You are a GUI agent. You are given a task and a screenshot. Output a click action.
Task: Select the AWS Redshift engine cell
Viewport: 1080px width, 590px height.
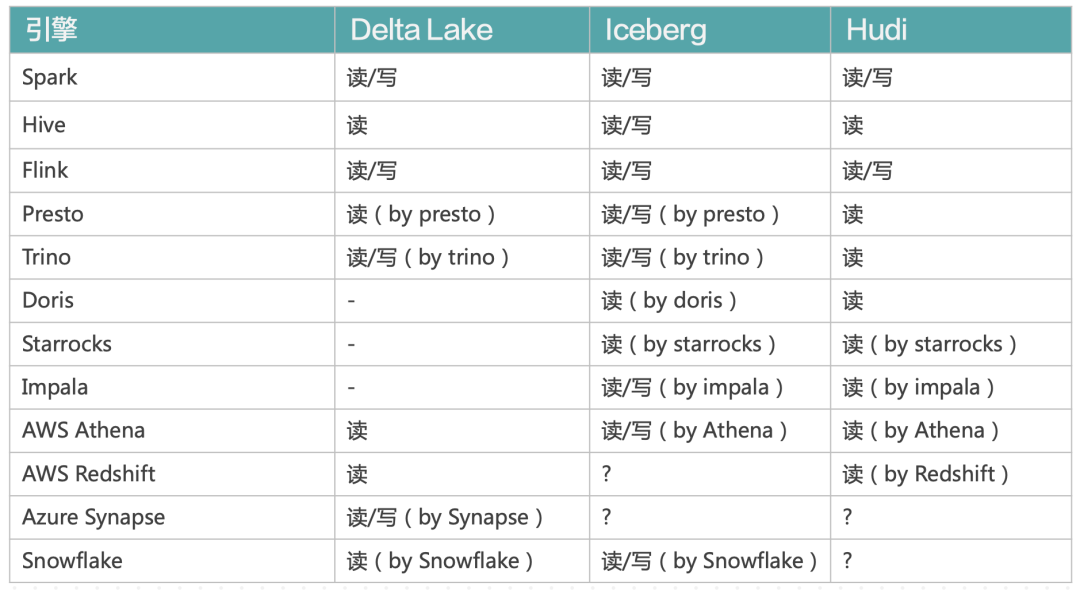click(x=89, y=474)
